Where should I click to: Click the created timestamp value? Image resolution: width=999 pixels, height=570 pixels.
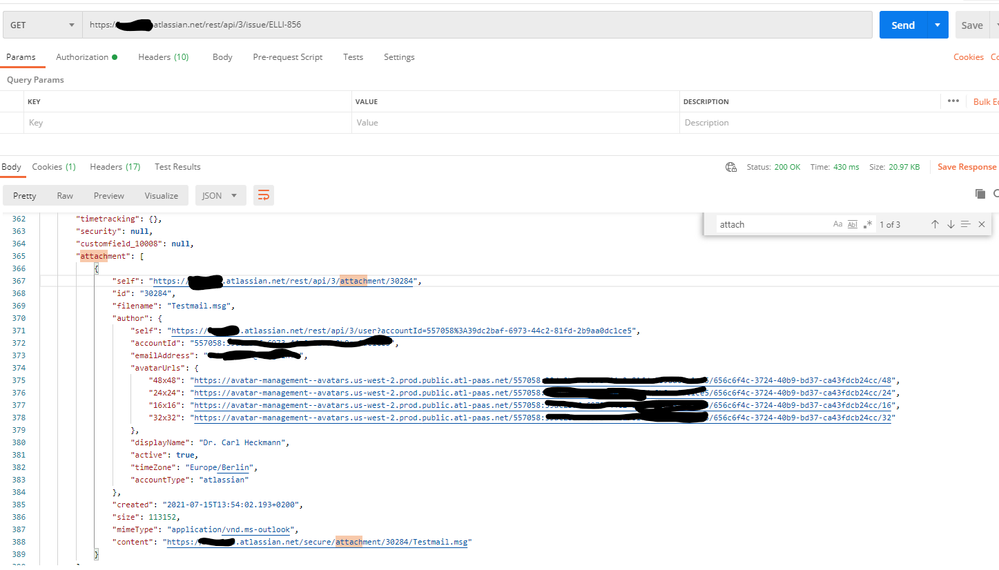coord(231,504)
